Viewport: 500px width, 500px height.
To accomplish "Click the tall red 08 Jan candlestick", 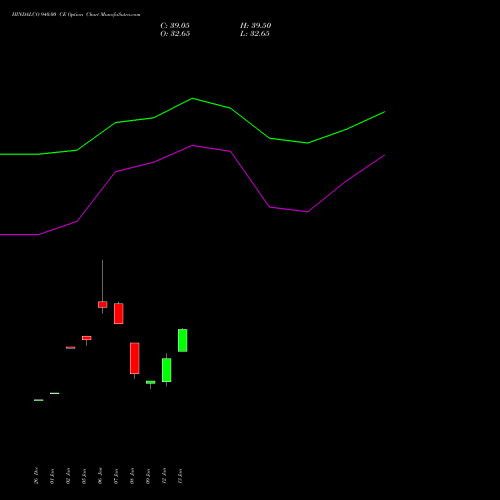I will (x=135, y=358).
